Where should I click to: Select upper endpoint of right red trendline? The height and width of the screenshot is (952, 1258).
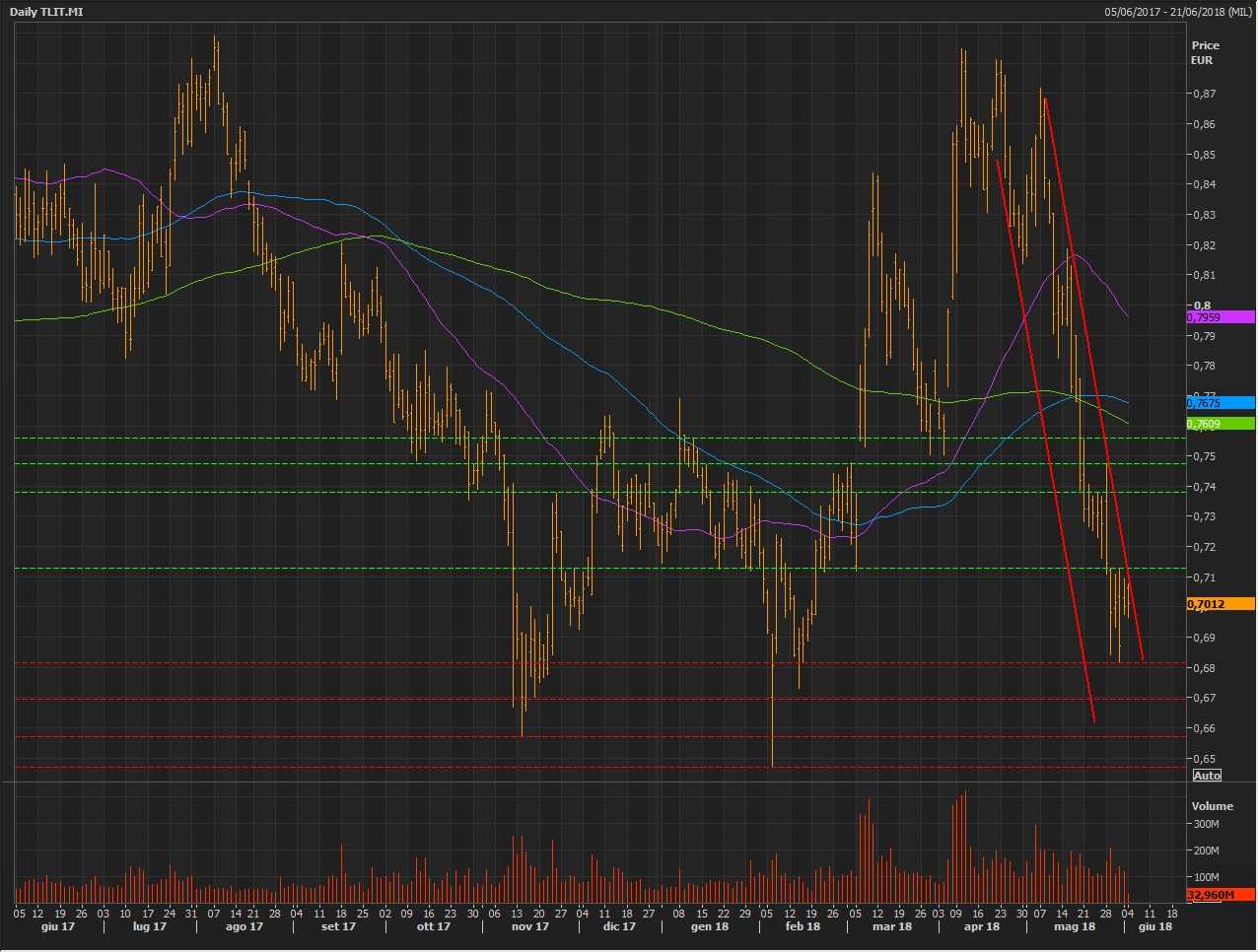[1043, 97]
